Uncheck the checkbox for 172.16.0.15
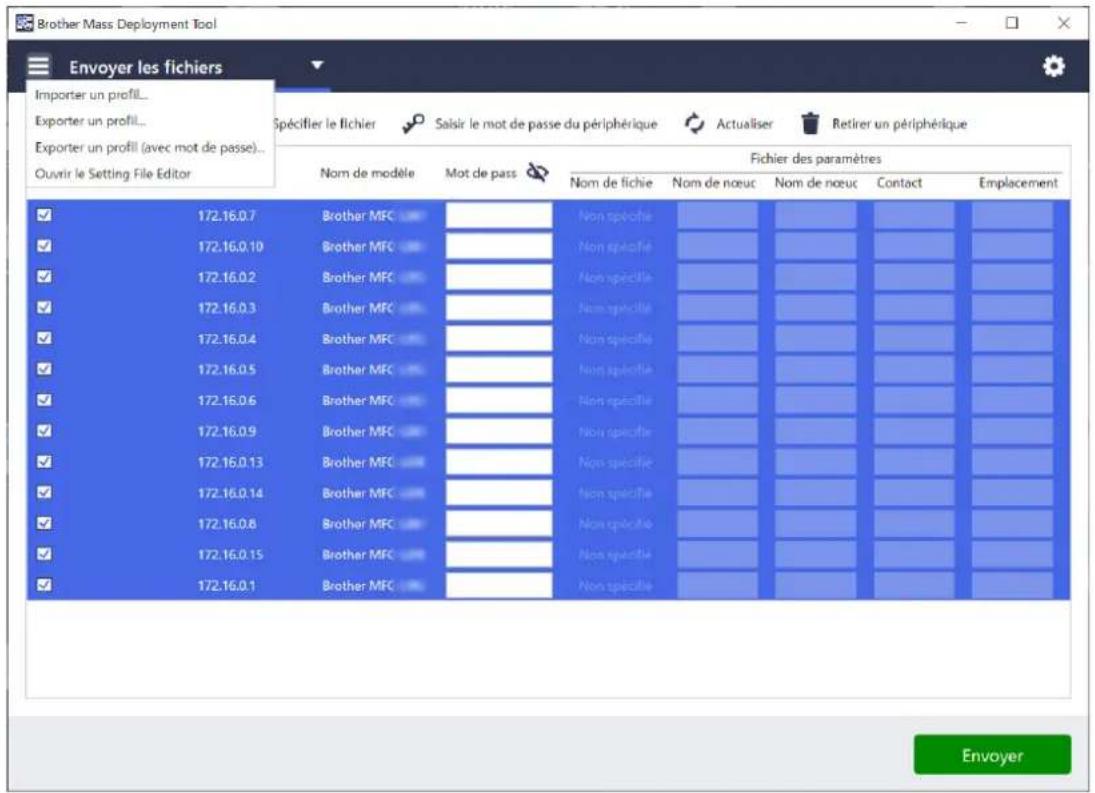 pyautogui.click(x=44, y=554)
